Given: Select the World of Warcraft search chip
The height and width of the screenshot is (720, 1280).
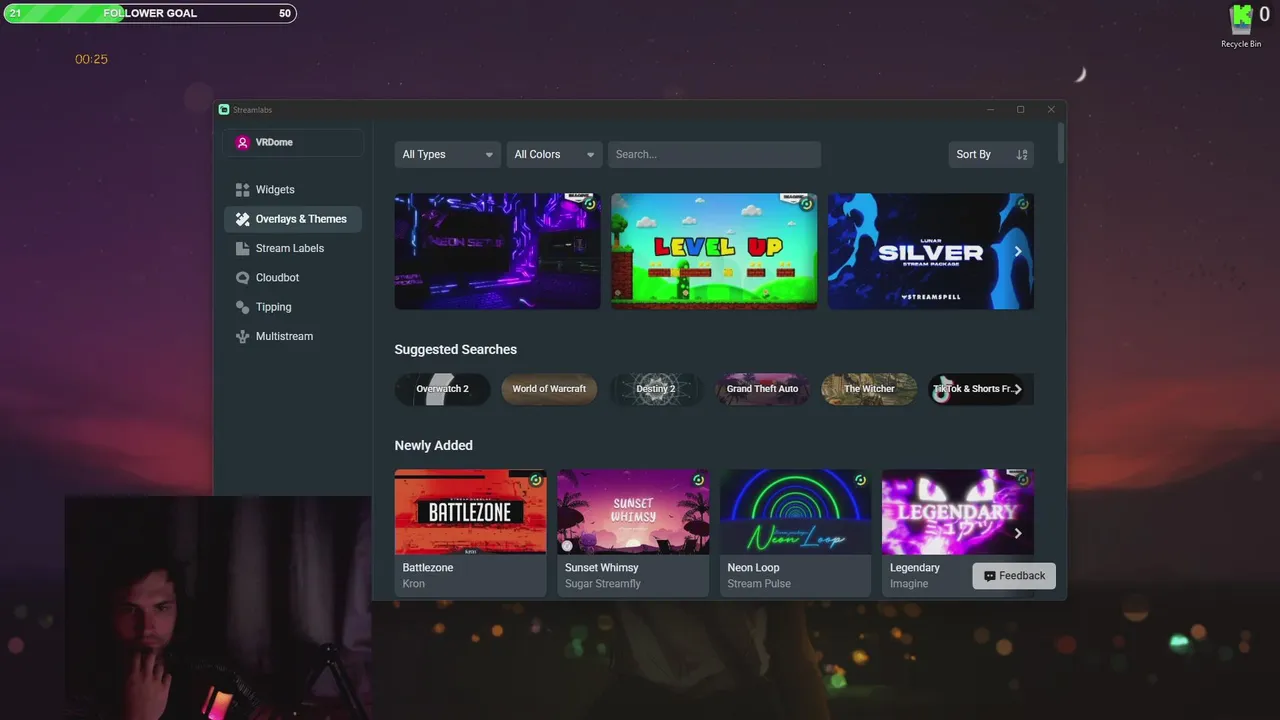Looking at the screenshot, I should tap(549, 389).
